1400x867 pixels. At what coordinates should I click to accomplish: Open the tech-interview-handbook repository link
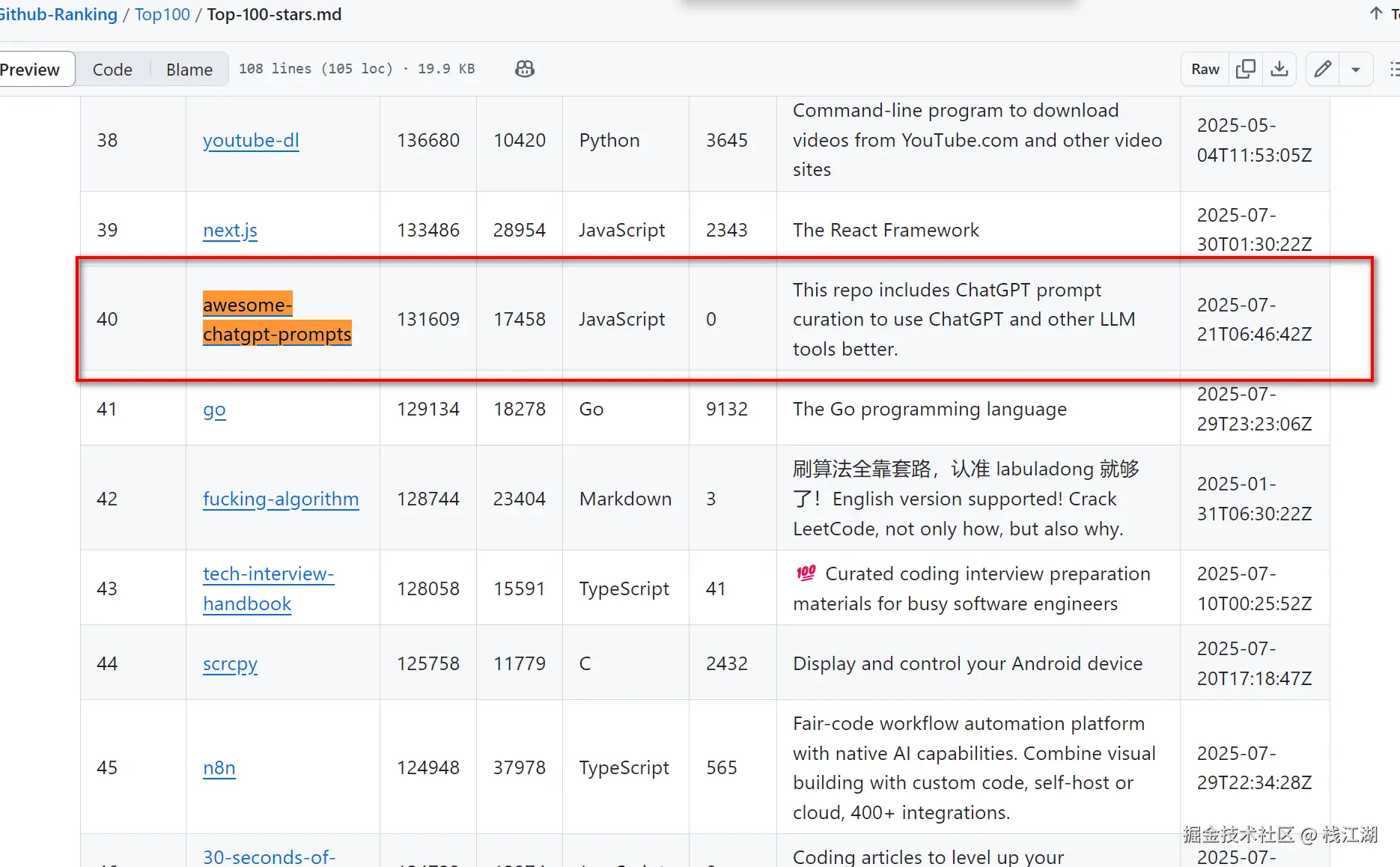point(268,588)
